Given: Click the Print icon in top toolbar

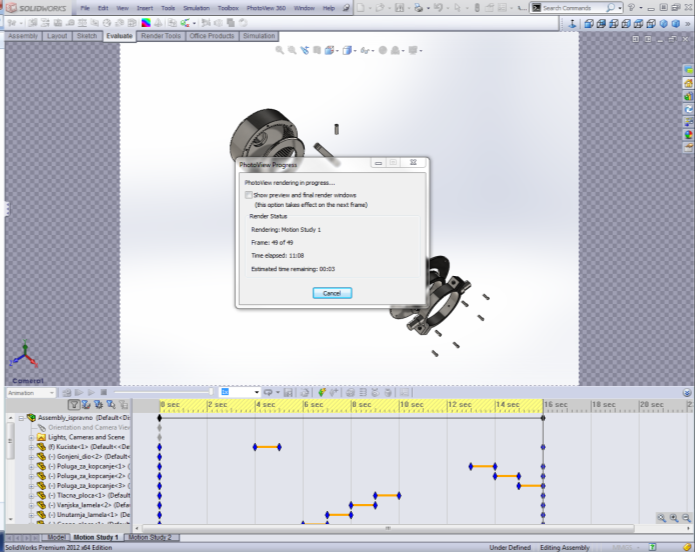Looking at the screenshot, I should [418, 8].
